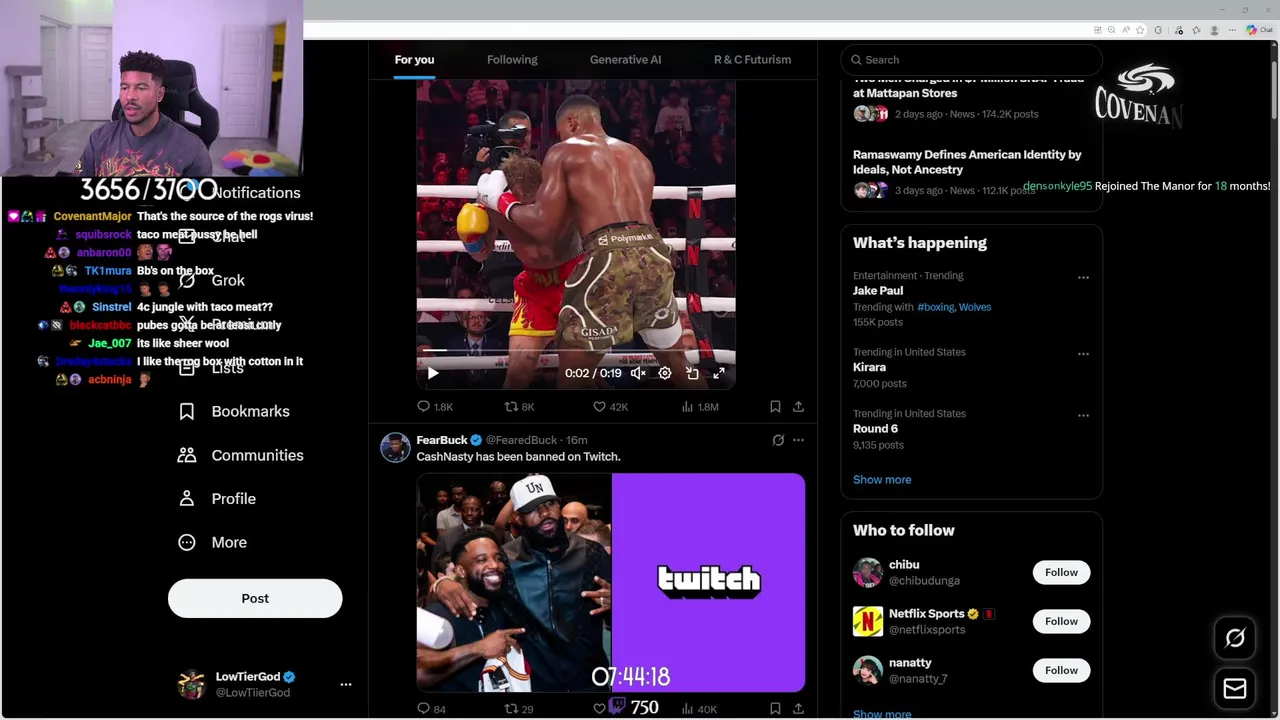Follow nanatty
1280x720 pixels.
(1061, 671)
